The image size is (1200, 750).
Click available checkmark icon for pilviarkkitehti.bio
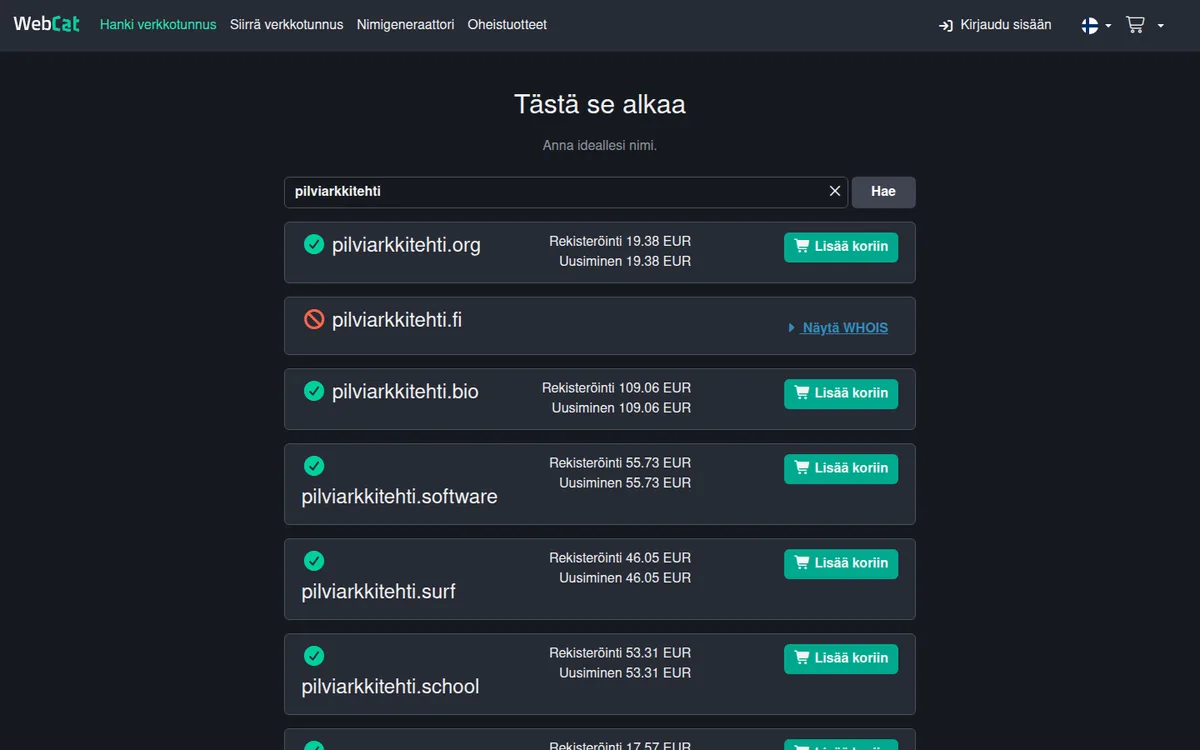pos(314,391)
